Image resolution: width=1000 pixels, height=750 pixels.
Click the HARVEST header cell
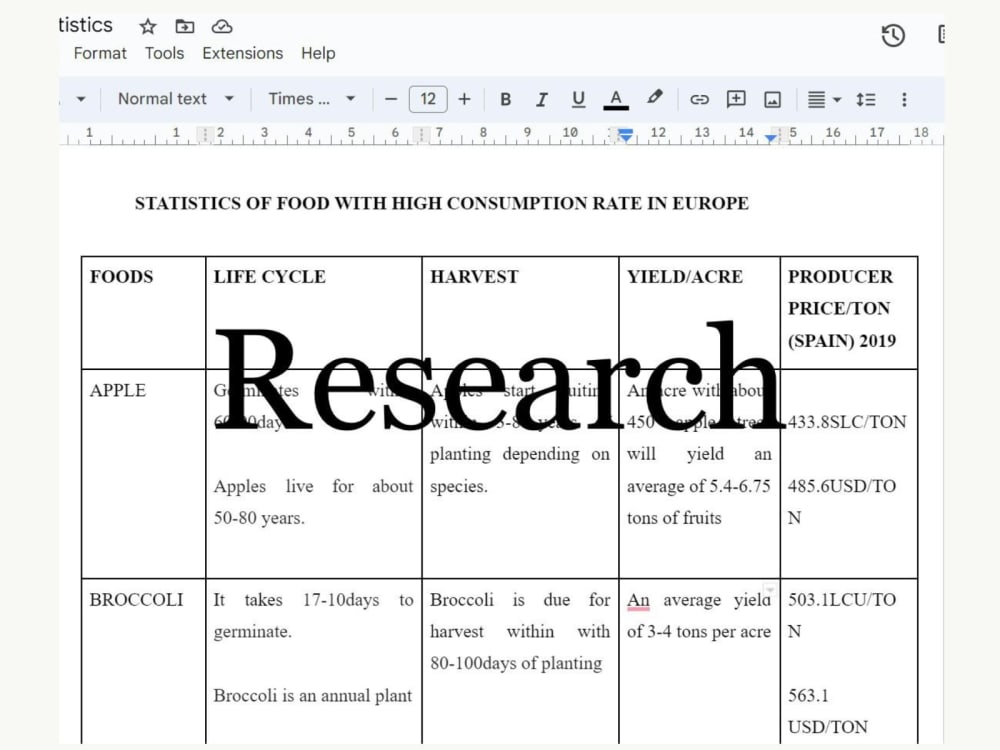click(520, 312)
